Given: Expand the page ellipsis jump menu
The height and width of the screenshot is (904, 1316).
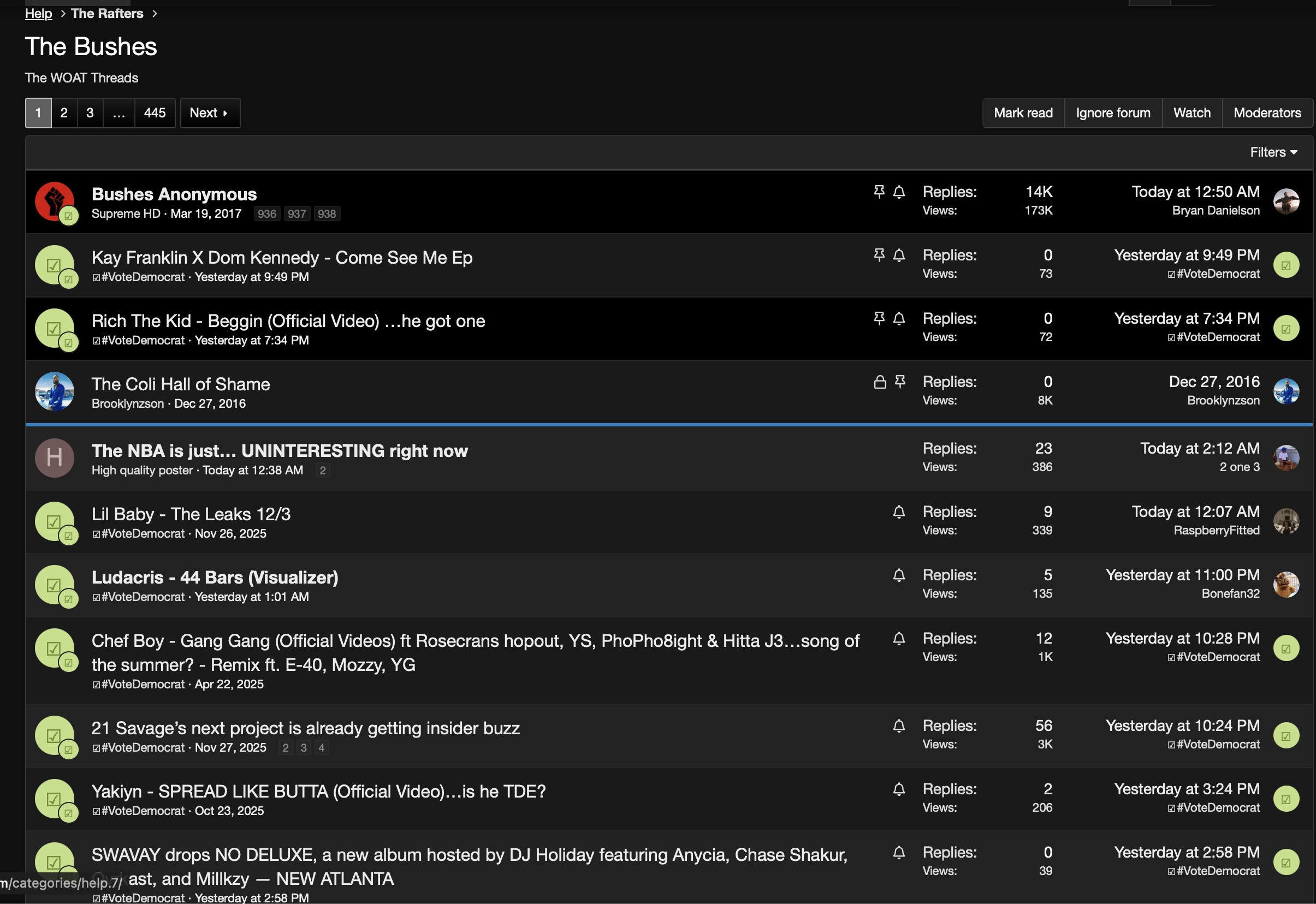Looking at the screenshot, I should point(118,112).
